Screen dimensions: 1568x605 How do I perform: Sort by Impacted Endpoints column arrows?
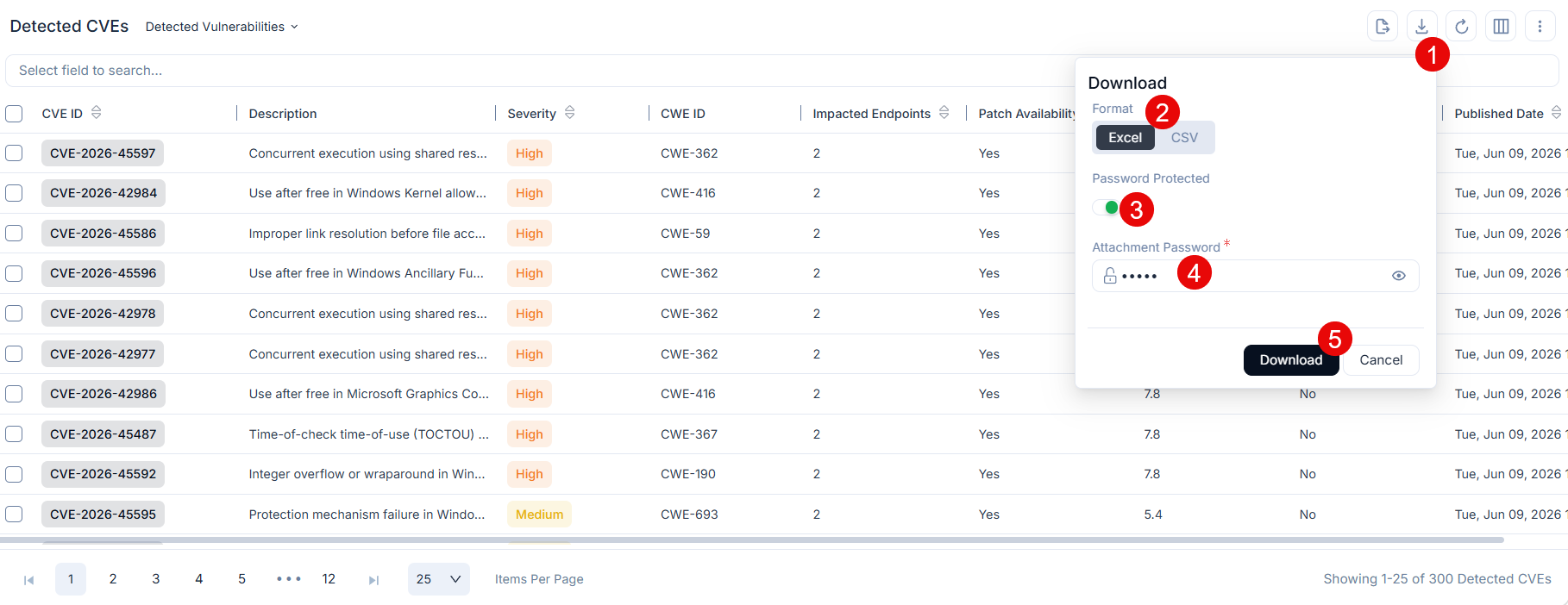click(x=944, y=112)
